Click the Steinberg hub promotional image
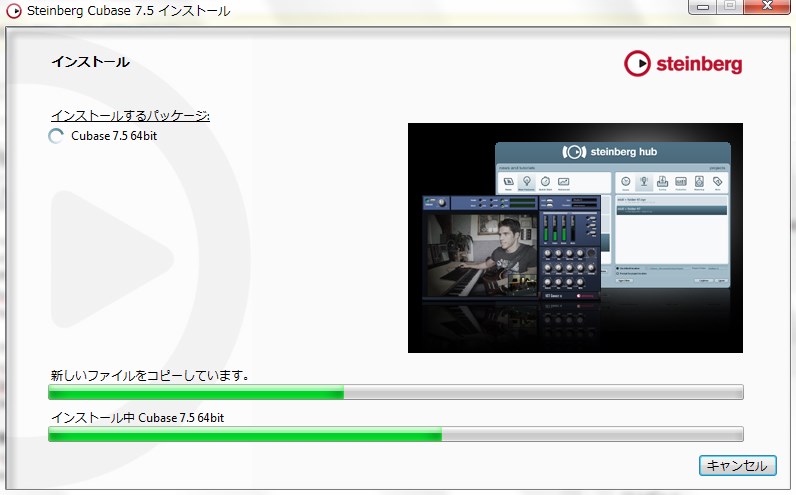 point(575,238)
